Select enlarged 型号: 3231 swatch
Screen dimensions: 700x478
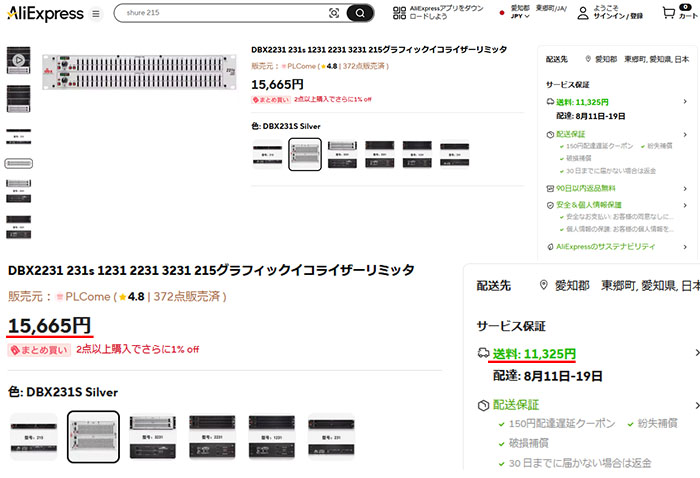[153, 437]
